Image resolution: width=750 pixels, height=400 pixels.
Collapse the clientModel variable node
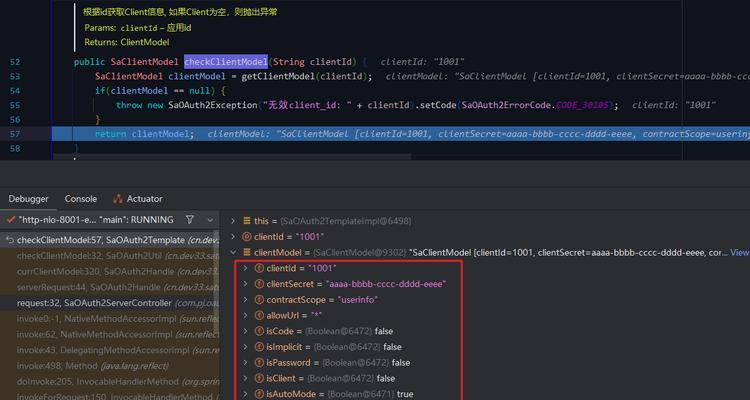tap(233, 252)
